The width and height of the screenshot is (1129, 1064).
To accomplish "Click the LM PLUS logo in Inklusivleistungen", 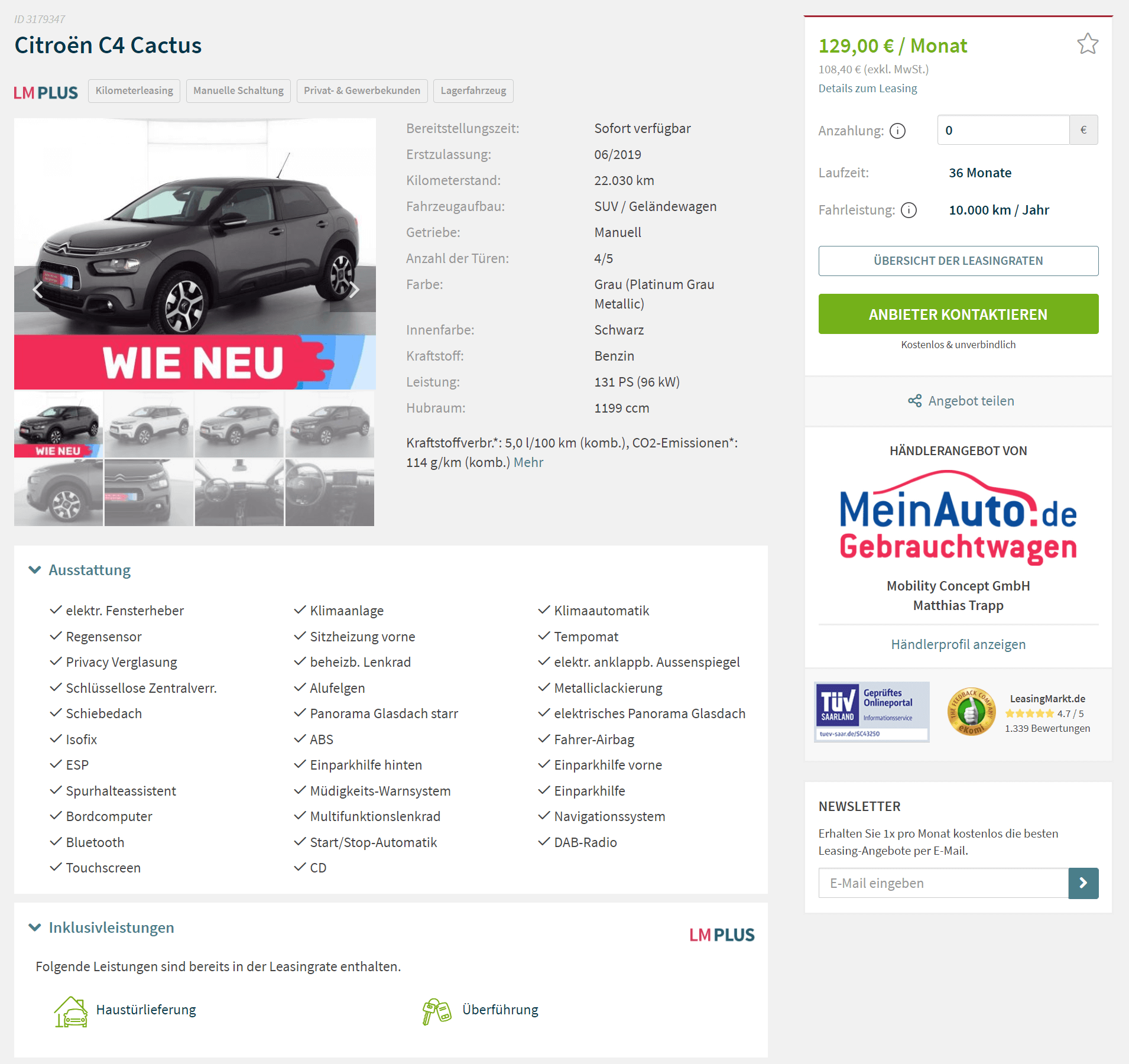I will 722,935.
